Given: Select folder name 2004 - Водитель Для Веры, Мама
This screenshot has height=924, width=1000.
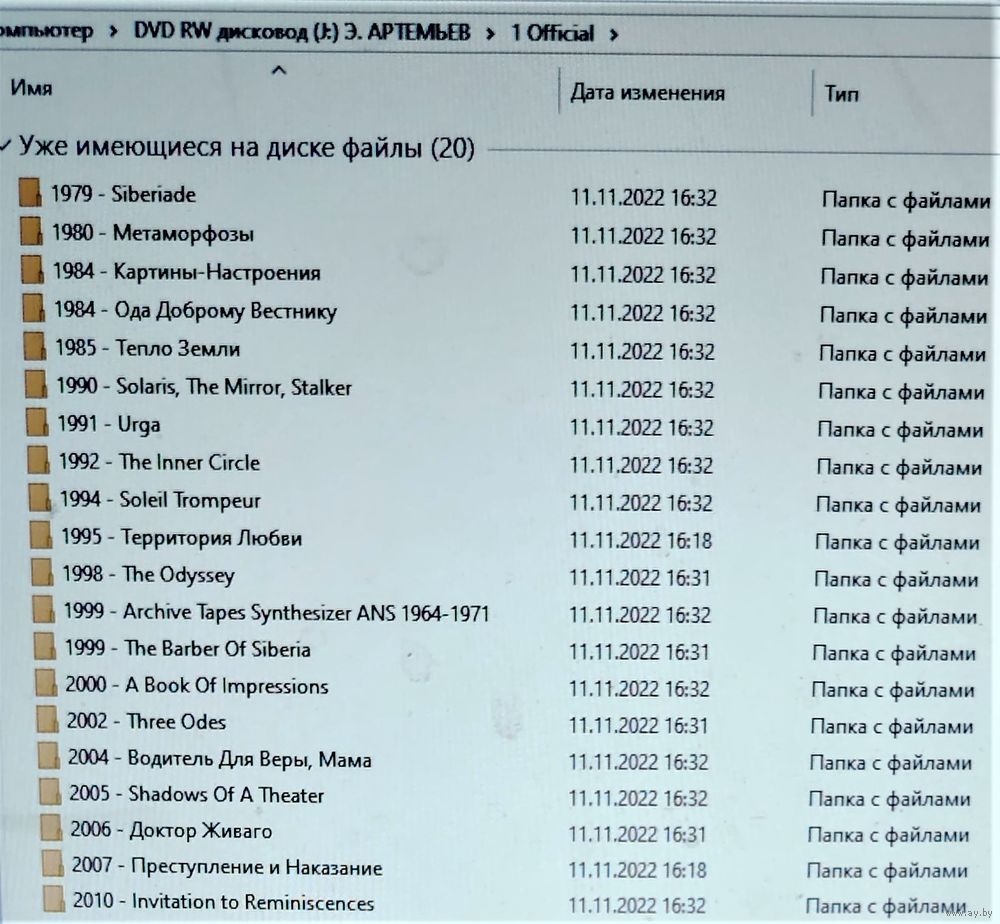Looking at the screenshot, I should click(220, 759).
